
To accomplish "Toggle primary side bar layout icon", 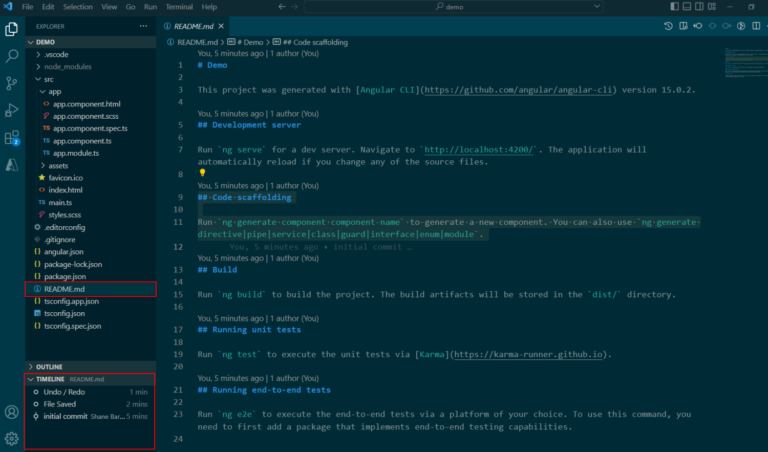I will (674, 7).
